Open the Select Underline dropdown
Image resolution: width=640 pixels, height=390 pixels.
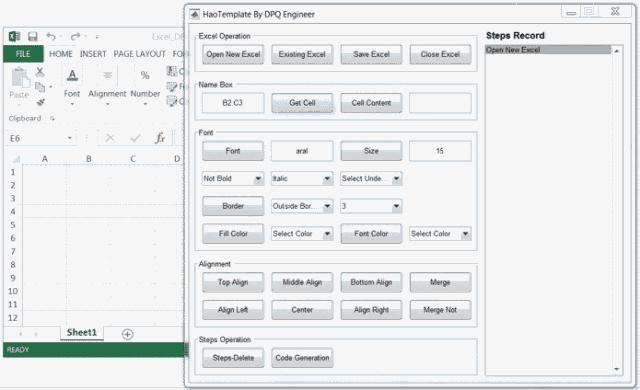pos(371,179)
